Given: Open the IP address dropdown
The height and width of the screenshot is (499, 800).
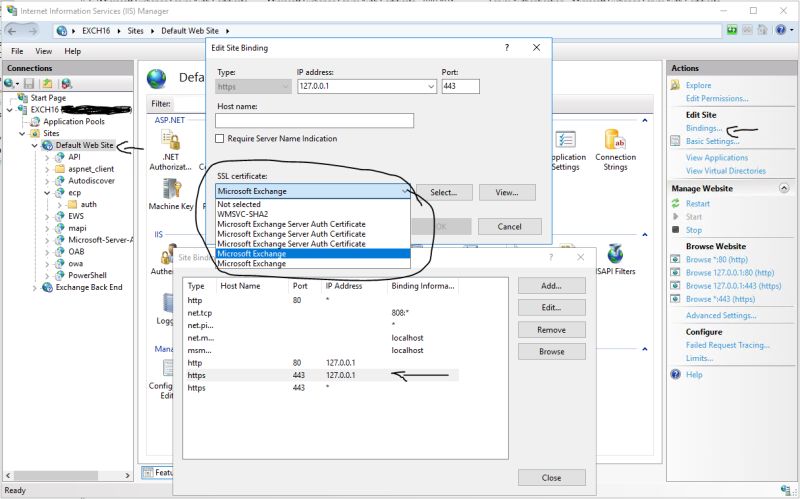Looking at the screenshot, I should [x=431, y=87].
